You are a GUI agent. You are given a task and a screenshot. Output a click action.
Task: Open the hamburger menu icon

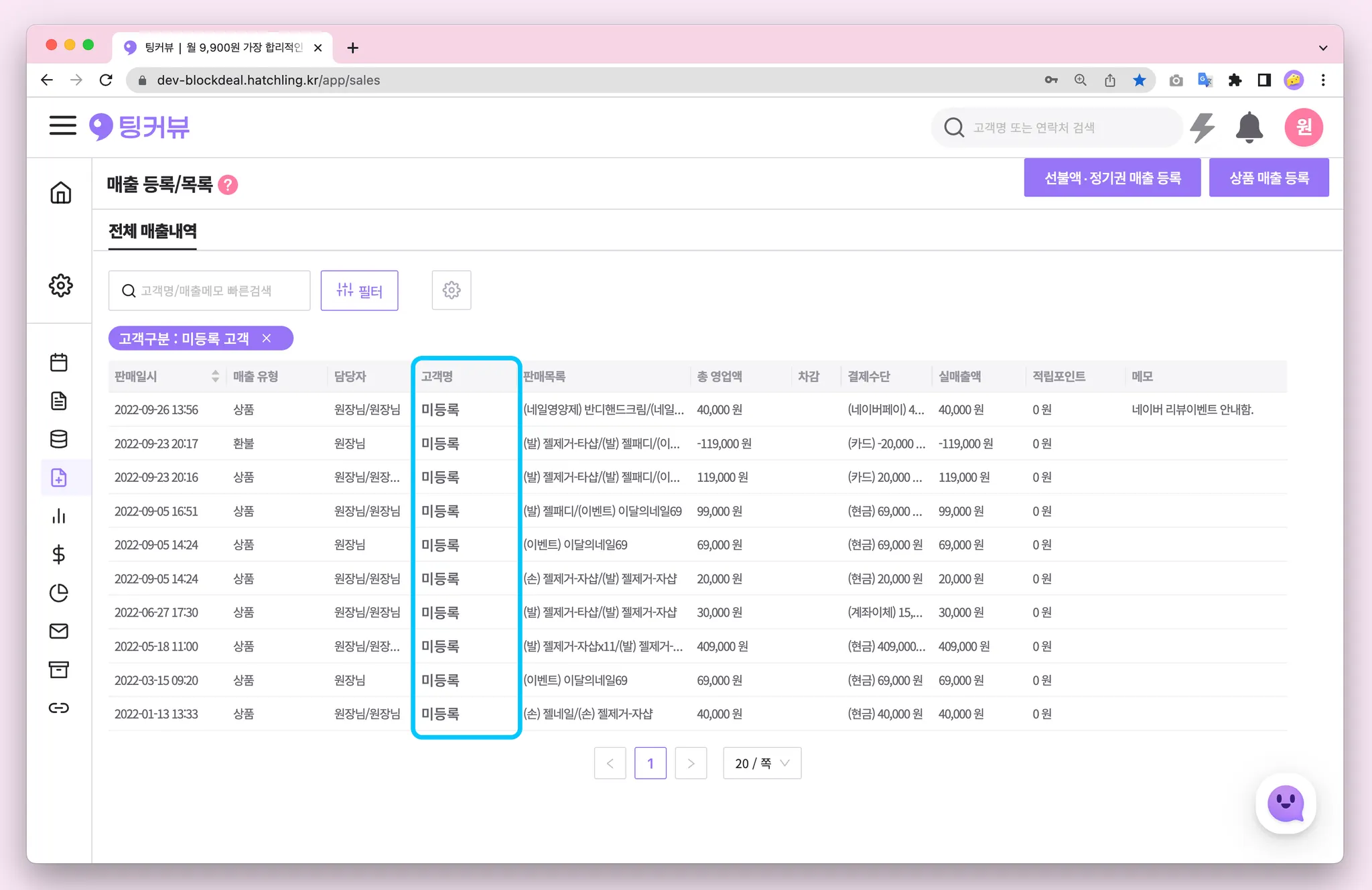point(62,125)
